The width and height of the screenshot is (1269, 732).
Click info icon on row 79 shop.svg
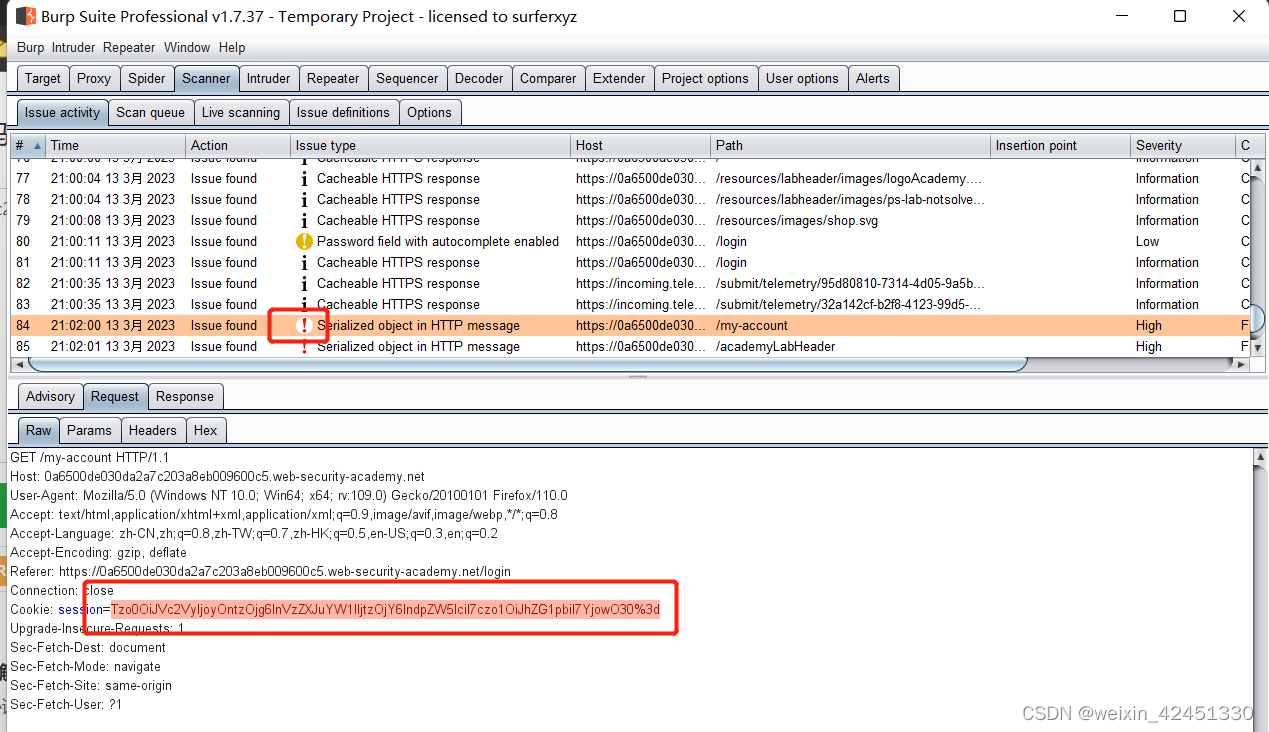[x=305, y=221]
